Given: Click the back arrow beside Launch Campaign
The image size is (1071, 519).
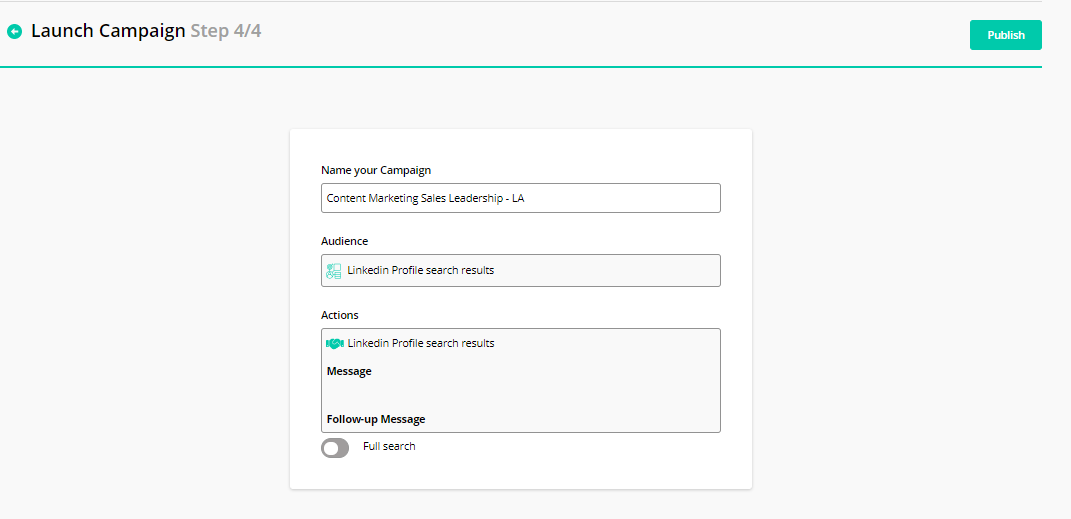Looking at the screenshot, I should [14, 32].
